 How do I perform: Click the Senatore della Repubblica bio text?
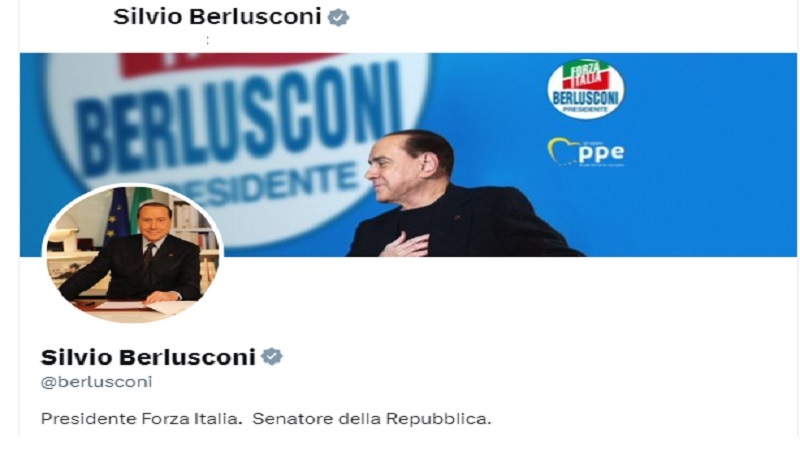[x=372, y=419]
